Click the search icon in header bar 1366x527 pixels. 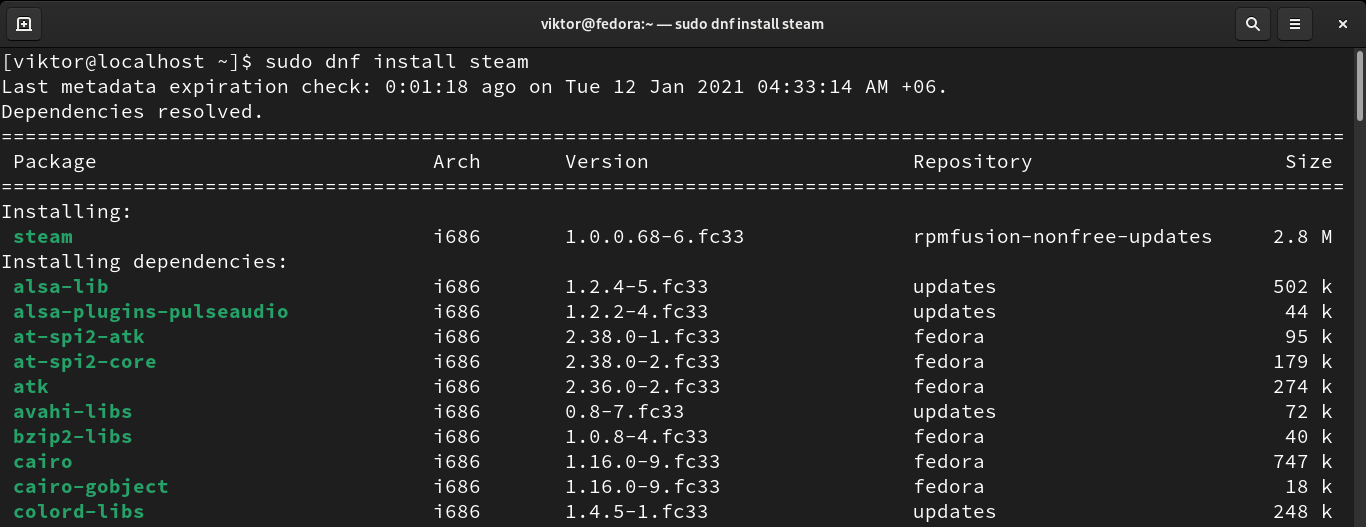point(1251,23)
